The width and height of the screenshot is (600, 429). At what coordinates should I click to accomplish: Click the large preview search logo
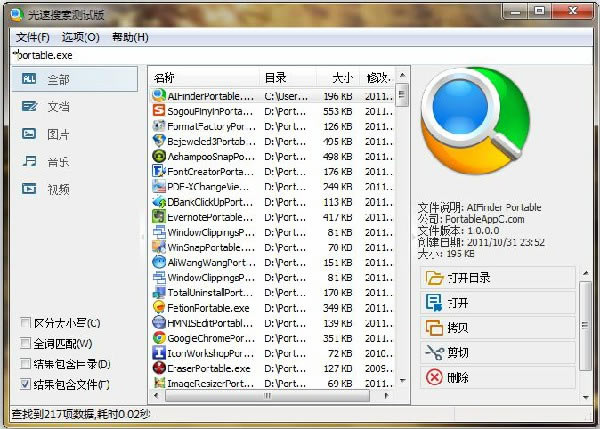[x=475, y=121]
